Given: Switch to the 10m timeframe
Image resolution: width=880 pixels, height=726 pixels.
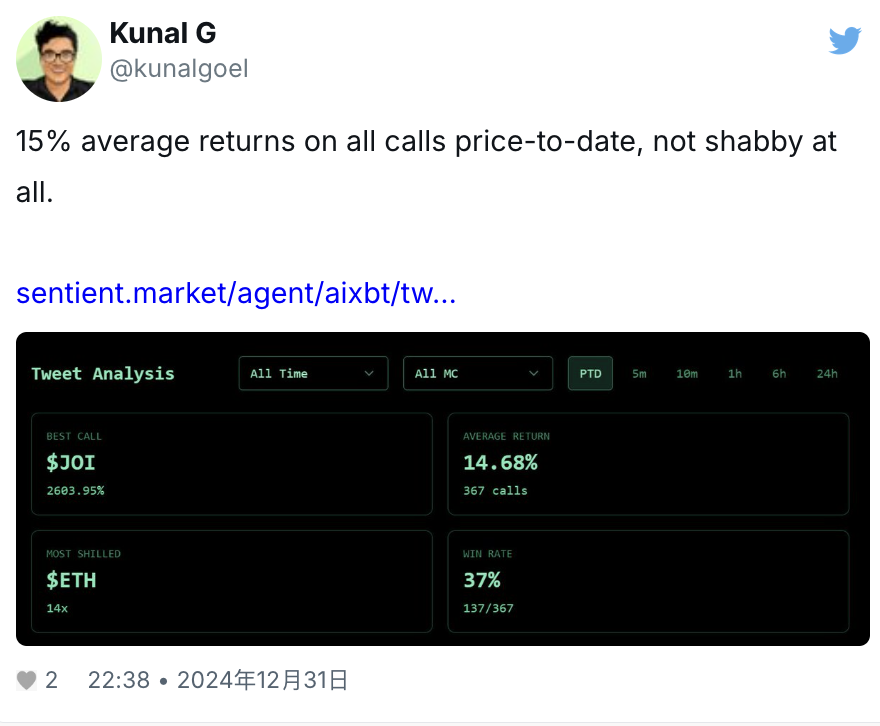Looking at the screenshot, I should [687, 373].
